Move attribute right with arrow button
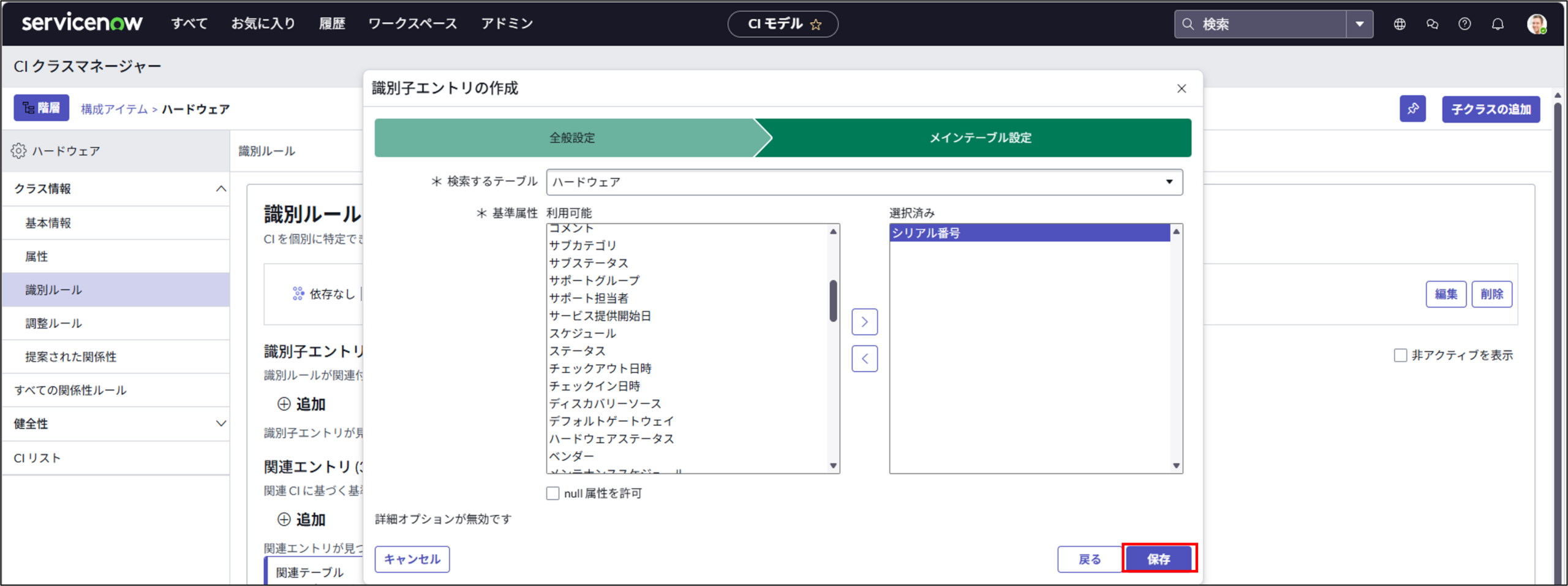 864,322
